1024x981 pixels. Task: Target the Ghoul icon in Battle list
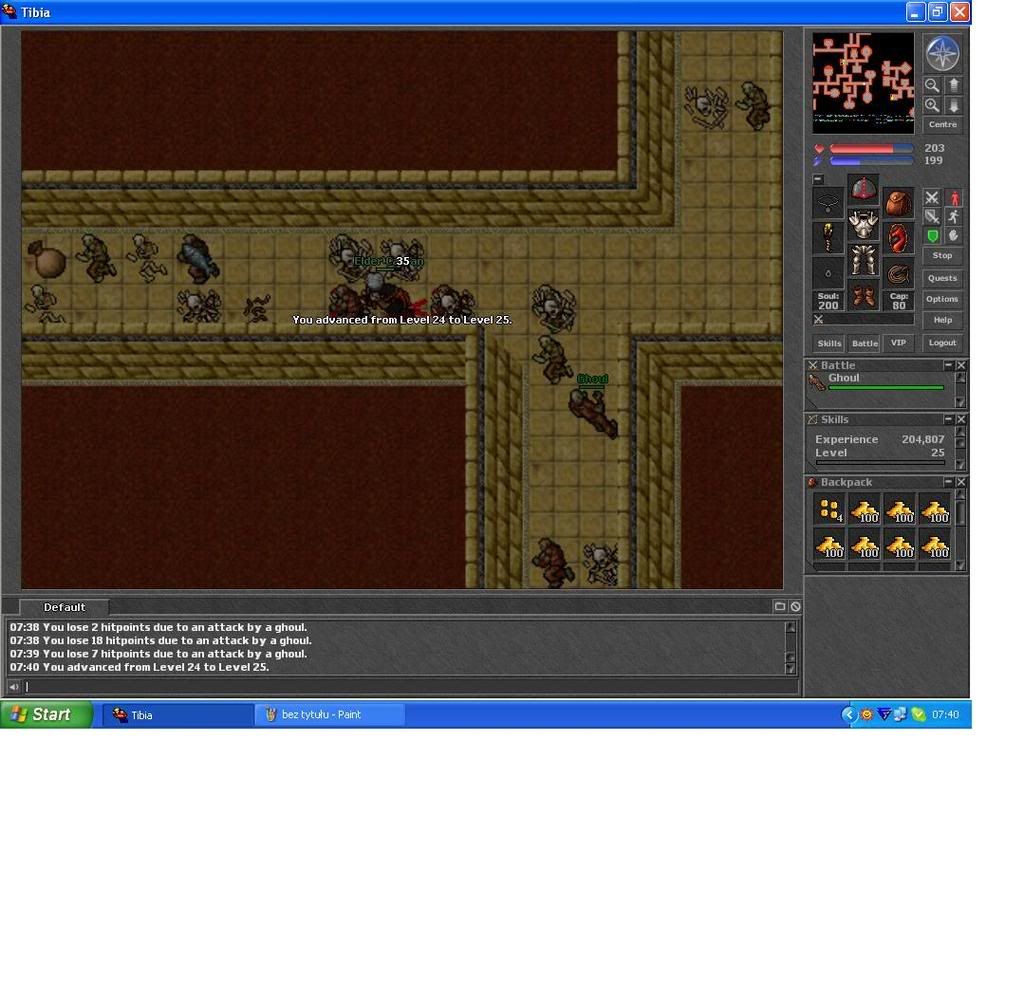(x=816, y=383)
